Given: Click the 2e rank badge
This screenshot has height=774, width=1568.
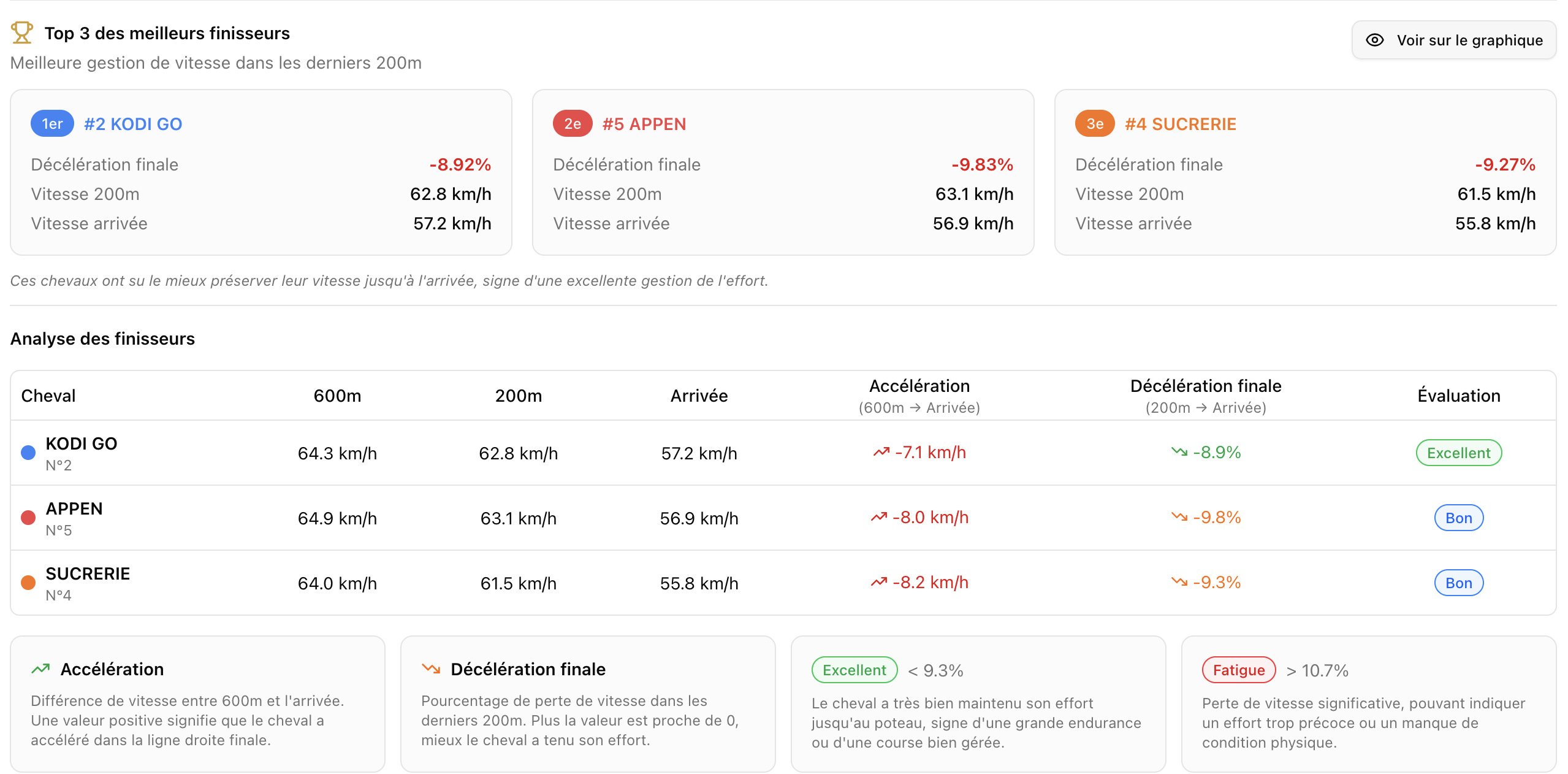Looking at the screenshot, I should (572, 124).
